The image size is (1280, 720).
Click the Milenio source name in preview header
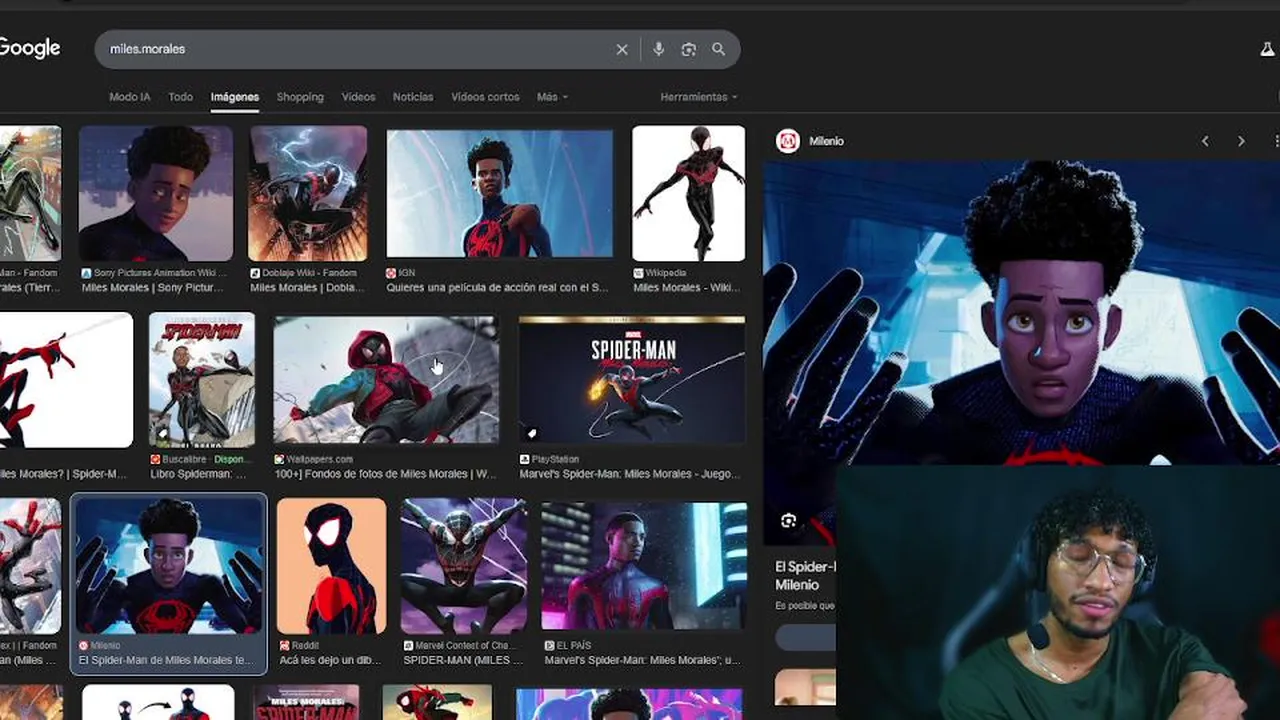coord(826,141)
